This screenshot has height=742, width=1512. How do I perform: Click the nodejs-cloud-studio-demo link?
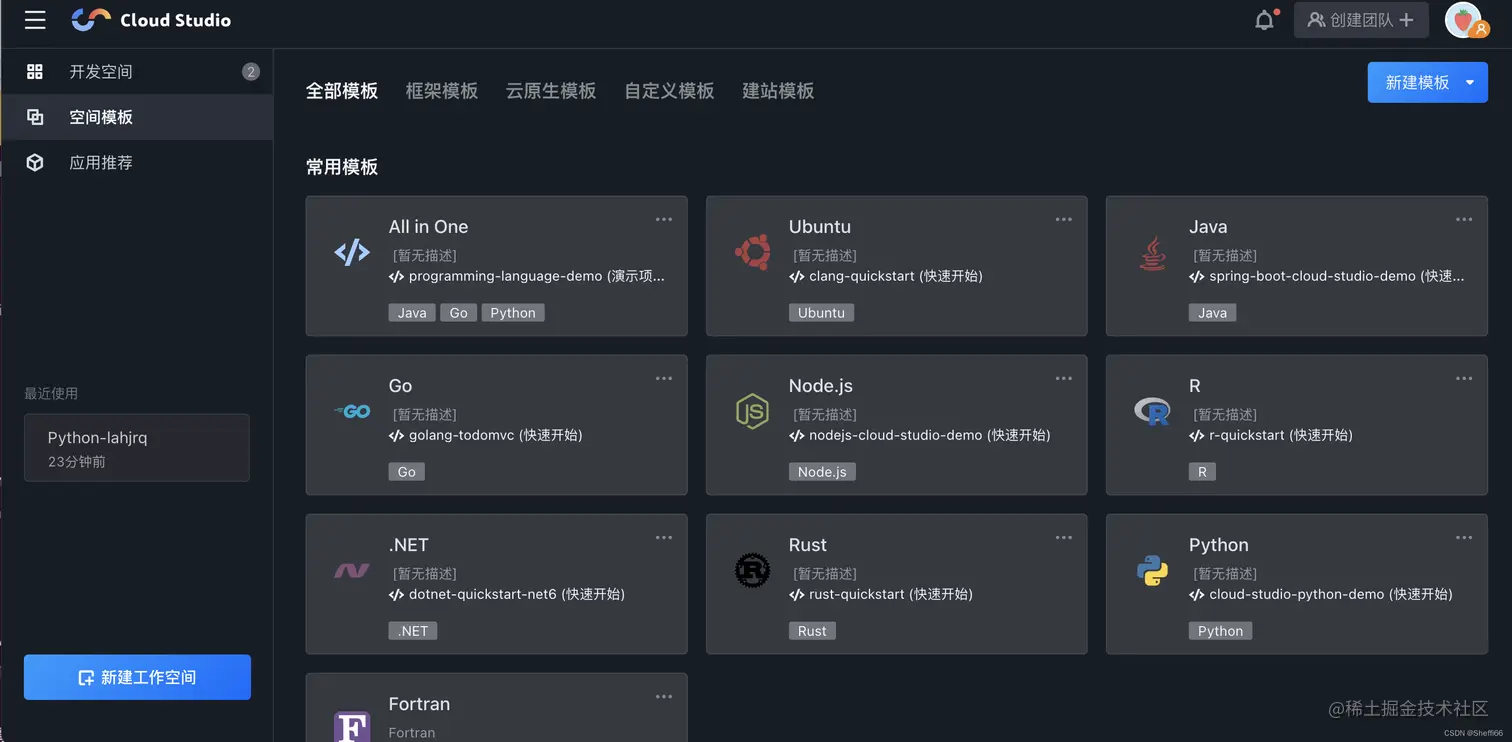point(920,435)
